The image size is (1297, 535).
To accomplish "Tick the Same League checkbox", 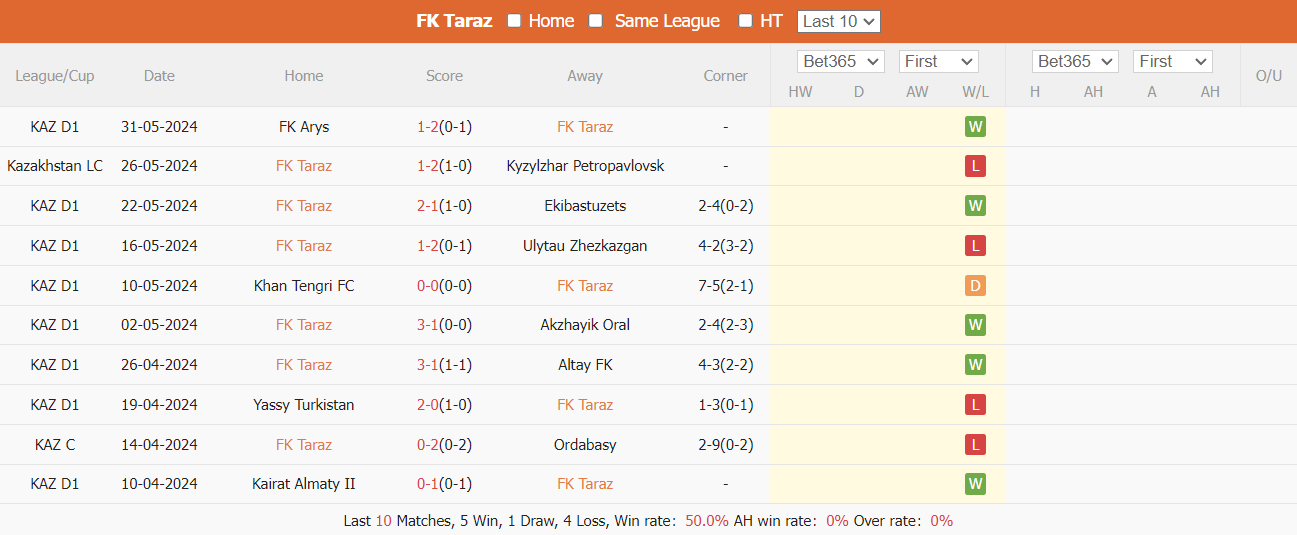I will 596,21.
